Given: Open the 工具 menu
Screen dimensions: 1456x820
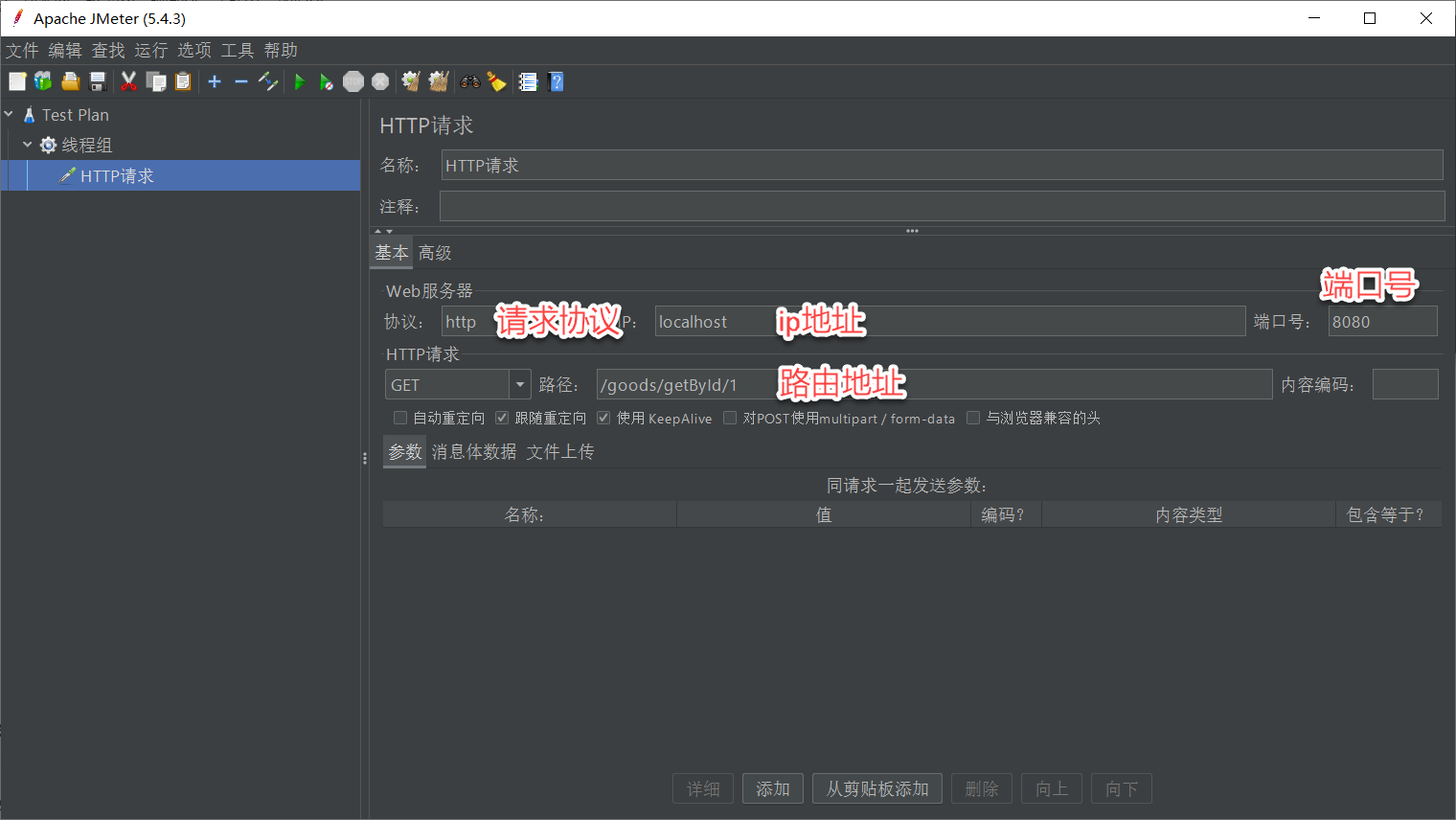Looking at the screenshot, I should [238, 51].
